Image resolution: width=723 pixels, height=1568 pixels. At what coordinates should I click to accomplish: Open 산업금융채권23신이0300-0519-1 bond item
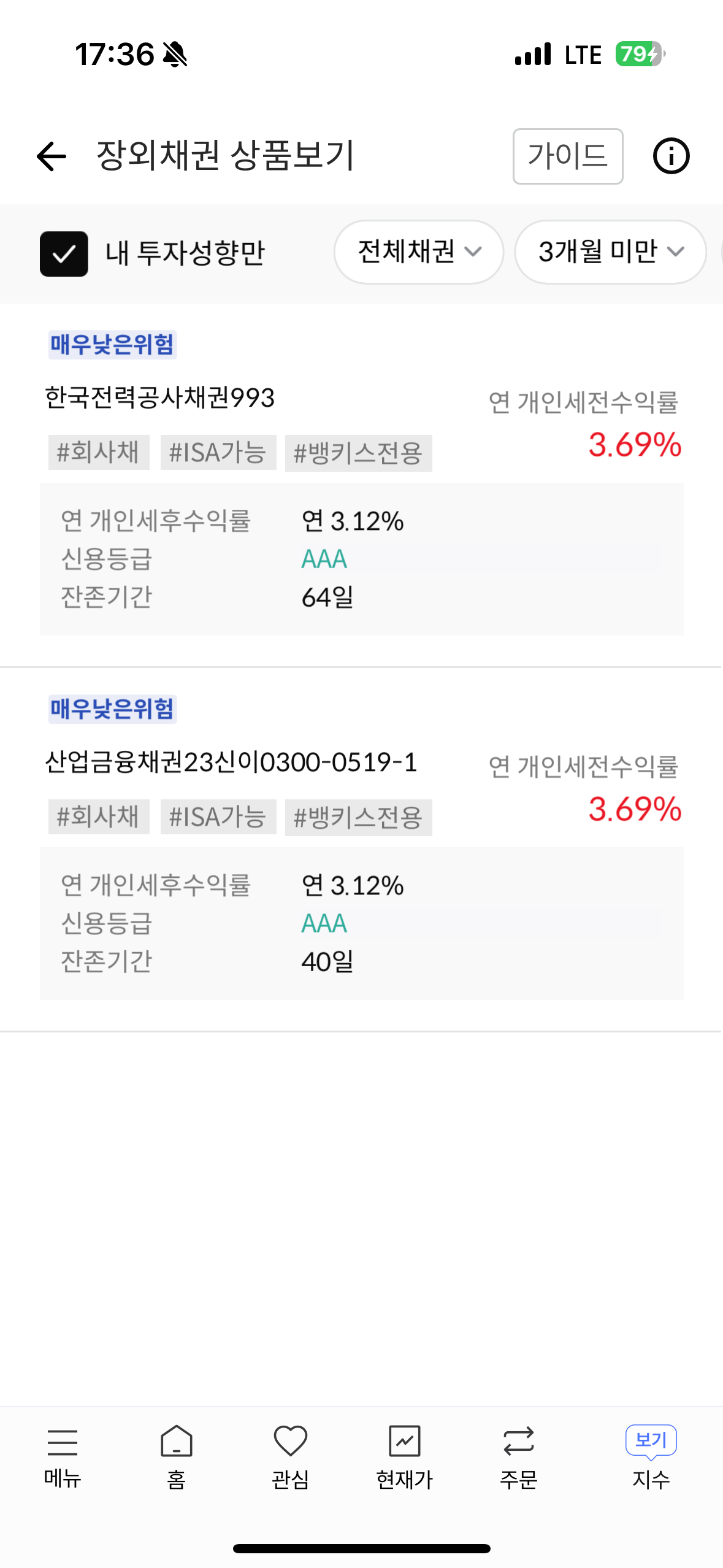[231, 763]
